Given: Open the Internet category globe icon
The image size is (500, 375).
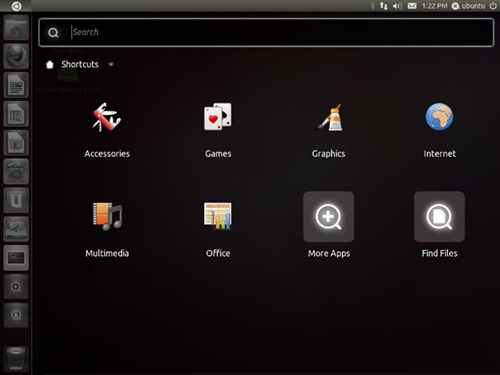Looking at the screenshot, I should (439, 117).
